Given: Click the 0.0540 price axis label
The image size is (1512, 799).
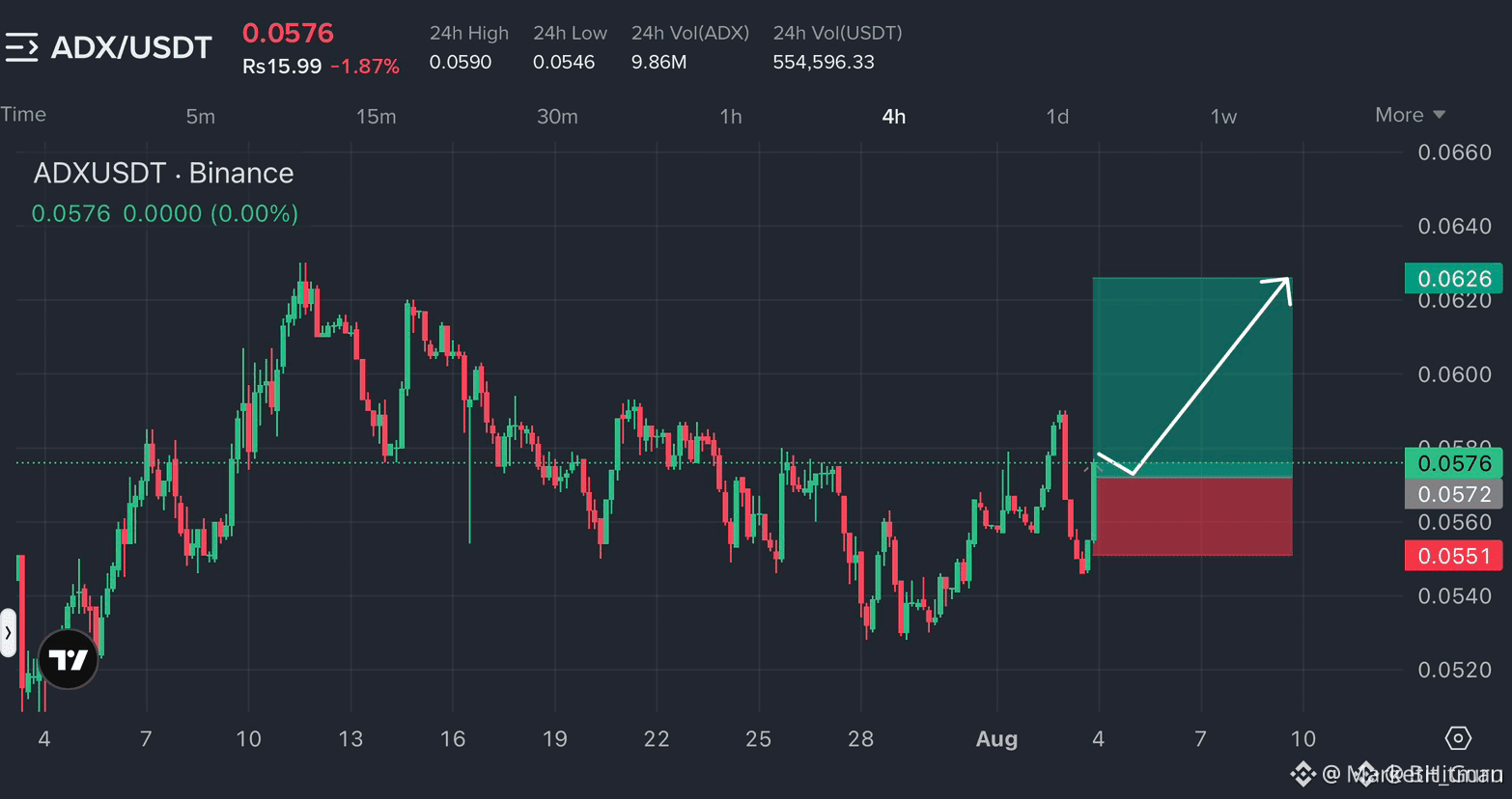Looking at the screenshot, I should (x=1454, y=596).
